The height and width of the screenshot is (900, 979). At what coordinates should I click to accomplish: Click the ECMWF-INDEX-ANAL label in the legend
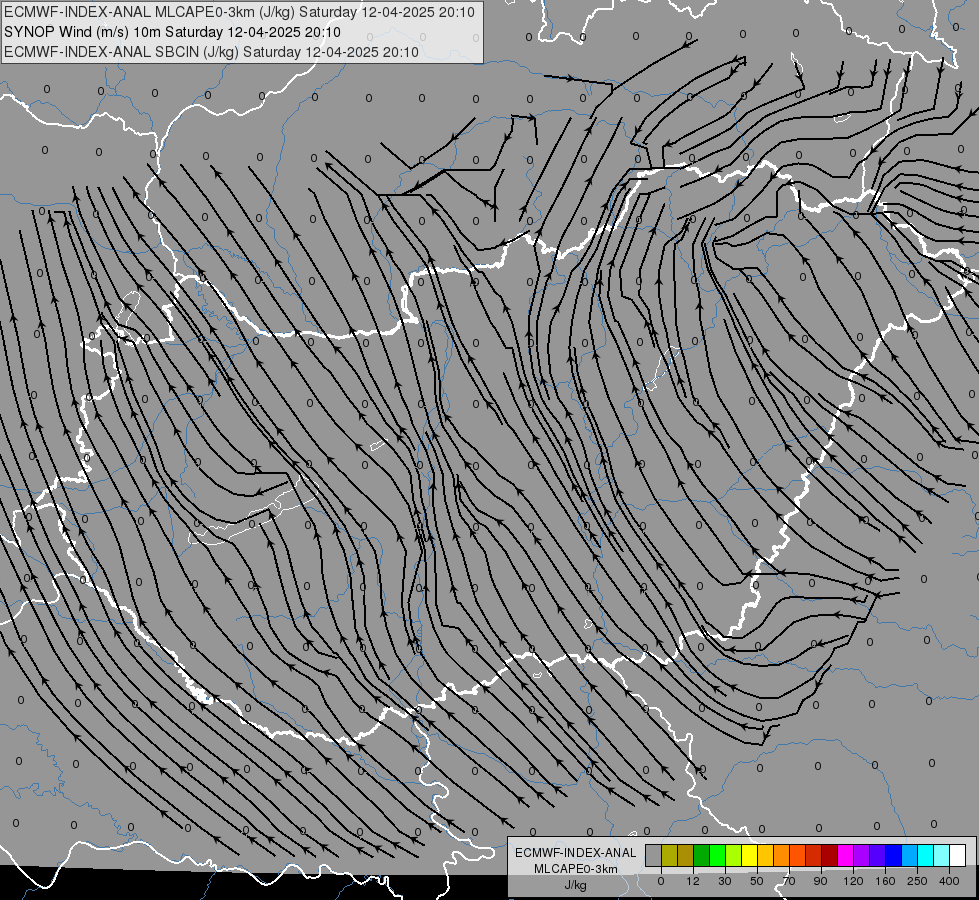[x=575, y=853]
